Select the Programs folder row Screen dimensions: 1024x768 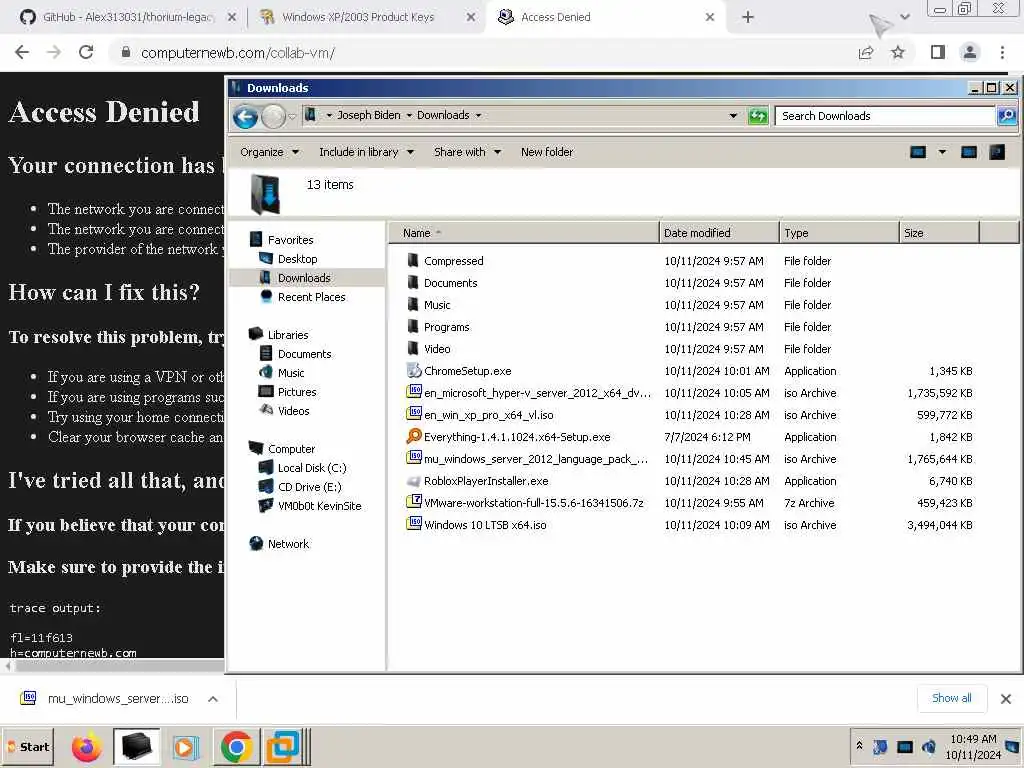(x=689, y=327)
